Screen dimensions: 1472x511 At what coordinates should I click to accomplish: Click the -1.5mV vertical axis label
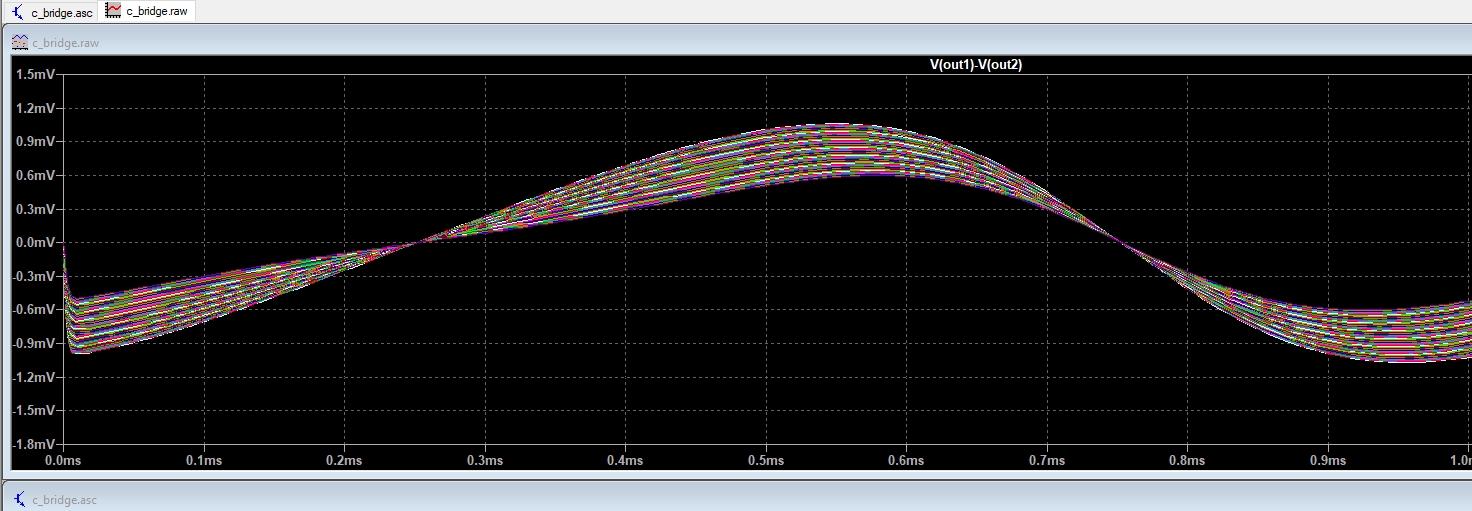pos(33,411)
